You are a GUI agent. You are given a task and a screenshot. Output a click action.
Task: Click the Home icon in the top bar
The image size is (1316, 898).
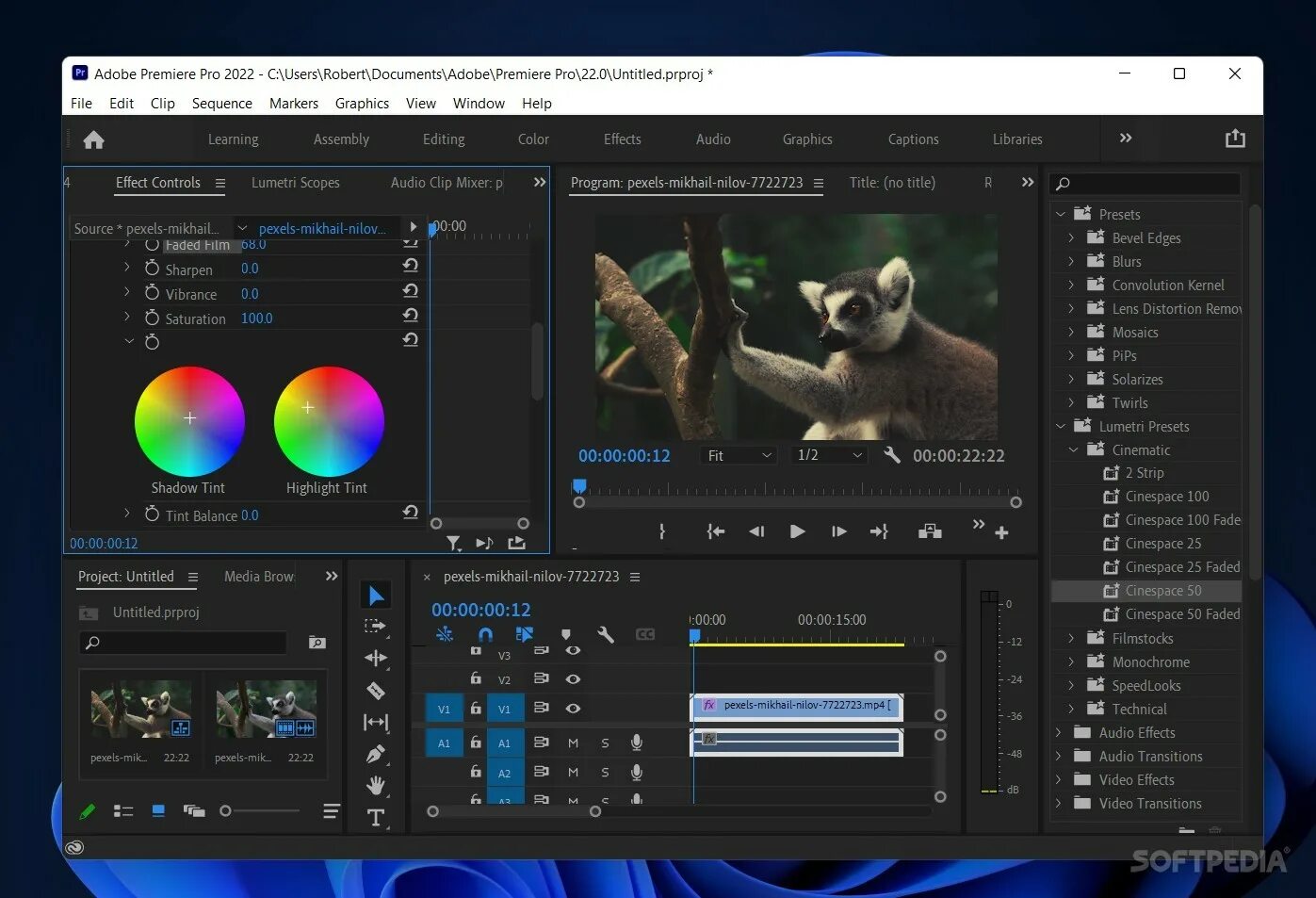92,139
